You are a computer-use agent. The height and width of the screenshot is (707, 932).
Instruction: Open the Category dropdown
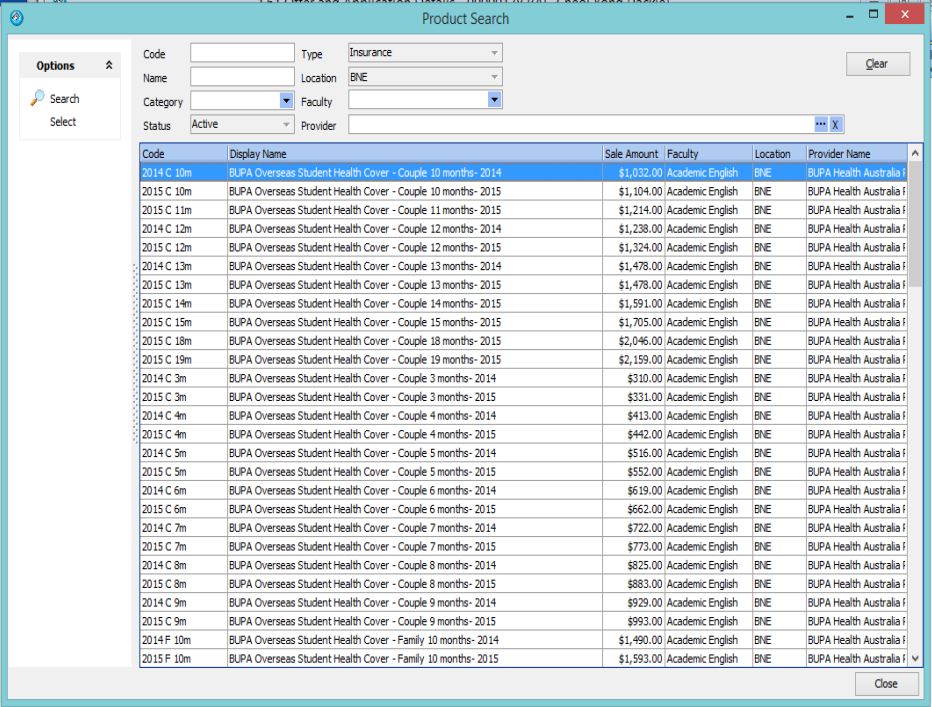coord(286,101)
